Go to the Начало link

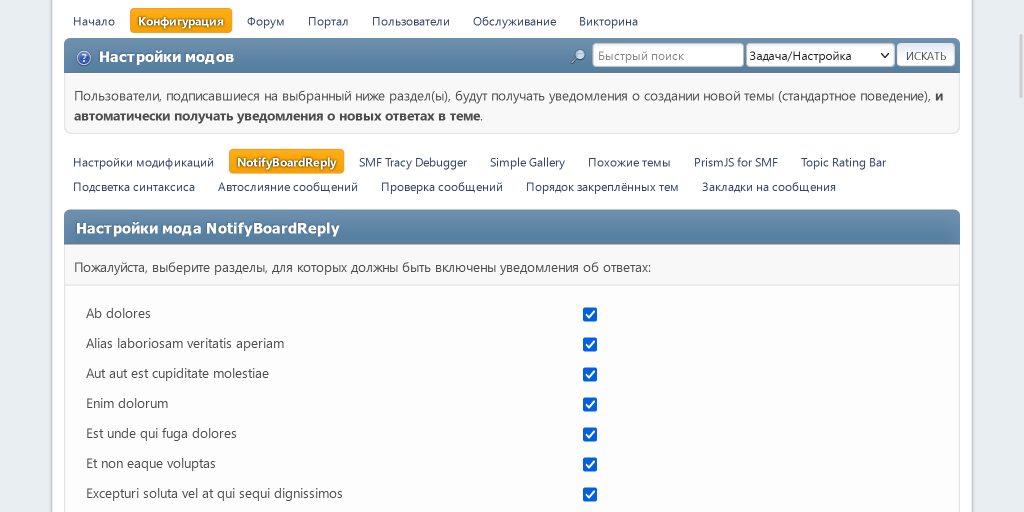[94, 21]
